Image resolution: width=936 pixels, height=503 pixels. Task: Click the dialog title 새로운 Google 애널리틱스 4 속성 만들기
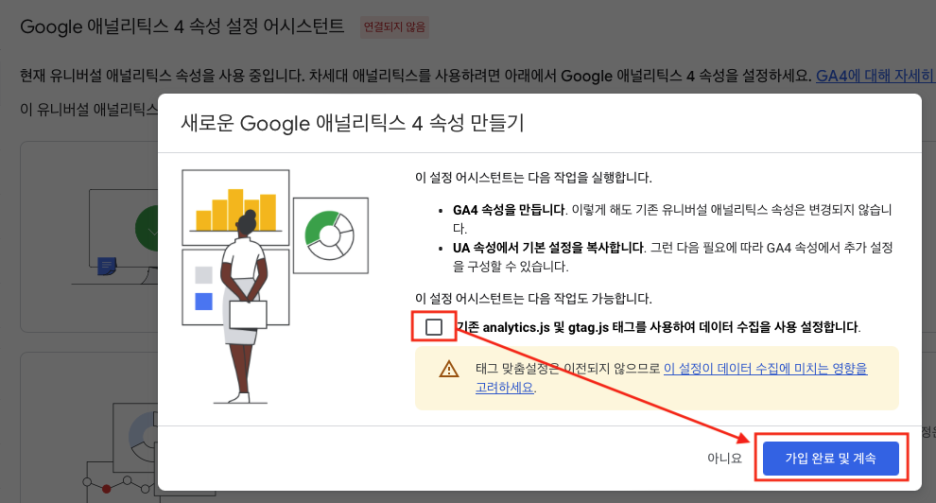[x=352, y=124]
